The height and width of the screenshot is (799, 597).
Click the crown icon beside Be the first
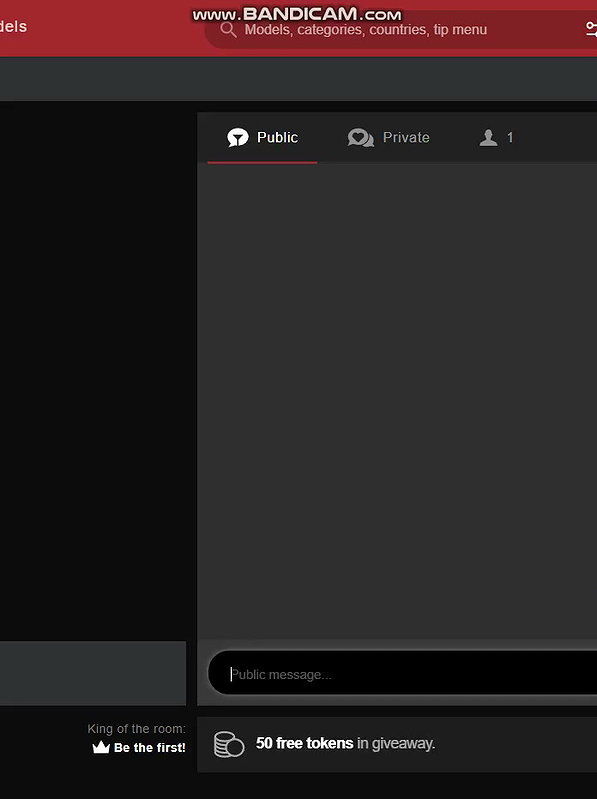click(x=101, y=748)
